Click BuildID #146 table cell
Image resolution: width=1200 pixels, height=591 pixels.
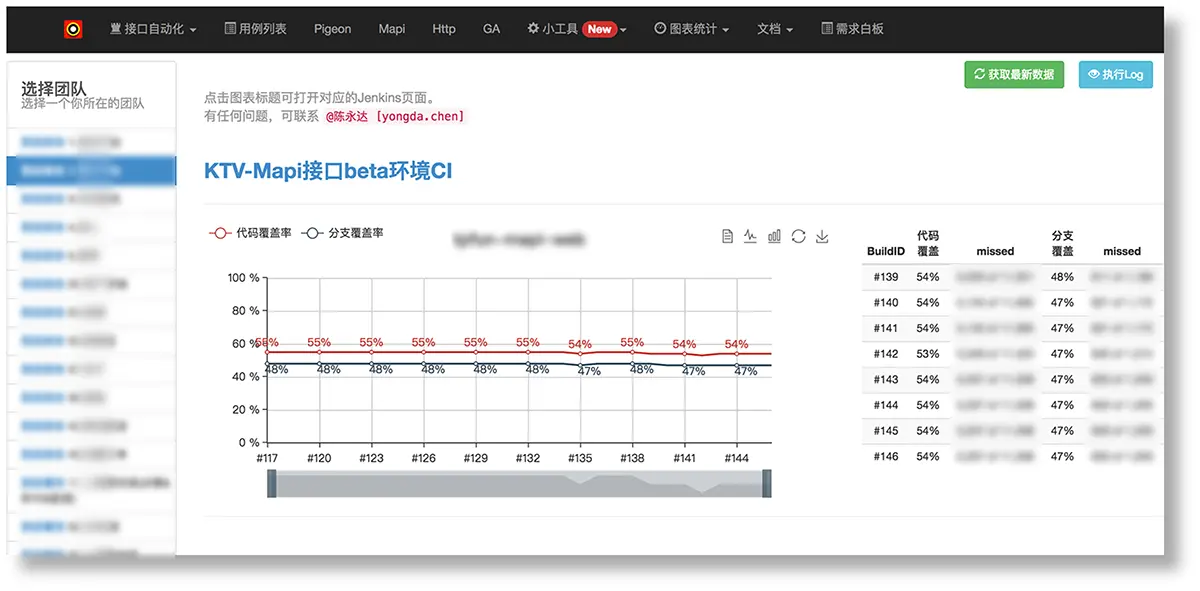click(885, 456)
